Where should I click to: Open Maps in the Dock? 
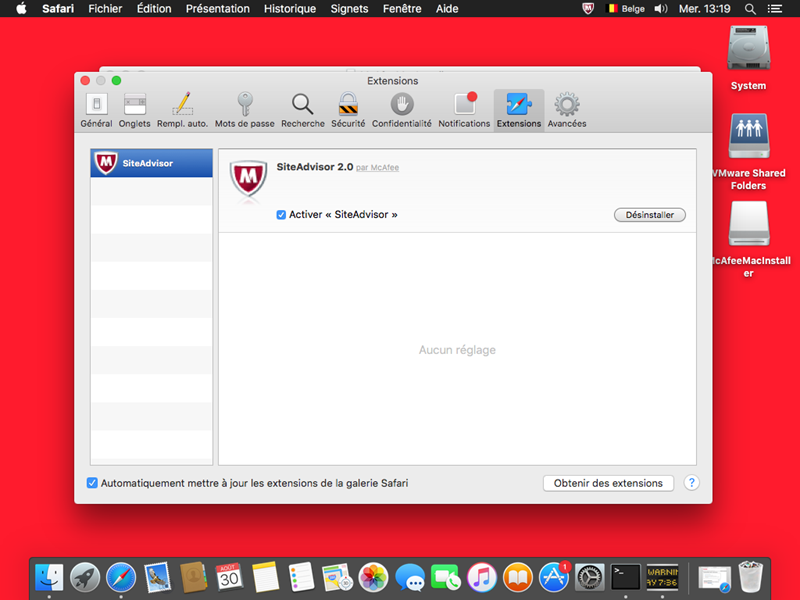coord(337,578)
